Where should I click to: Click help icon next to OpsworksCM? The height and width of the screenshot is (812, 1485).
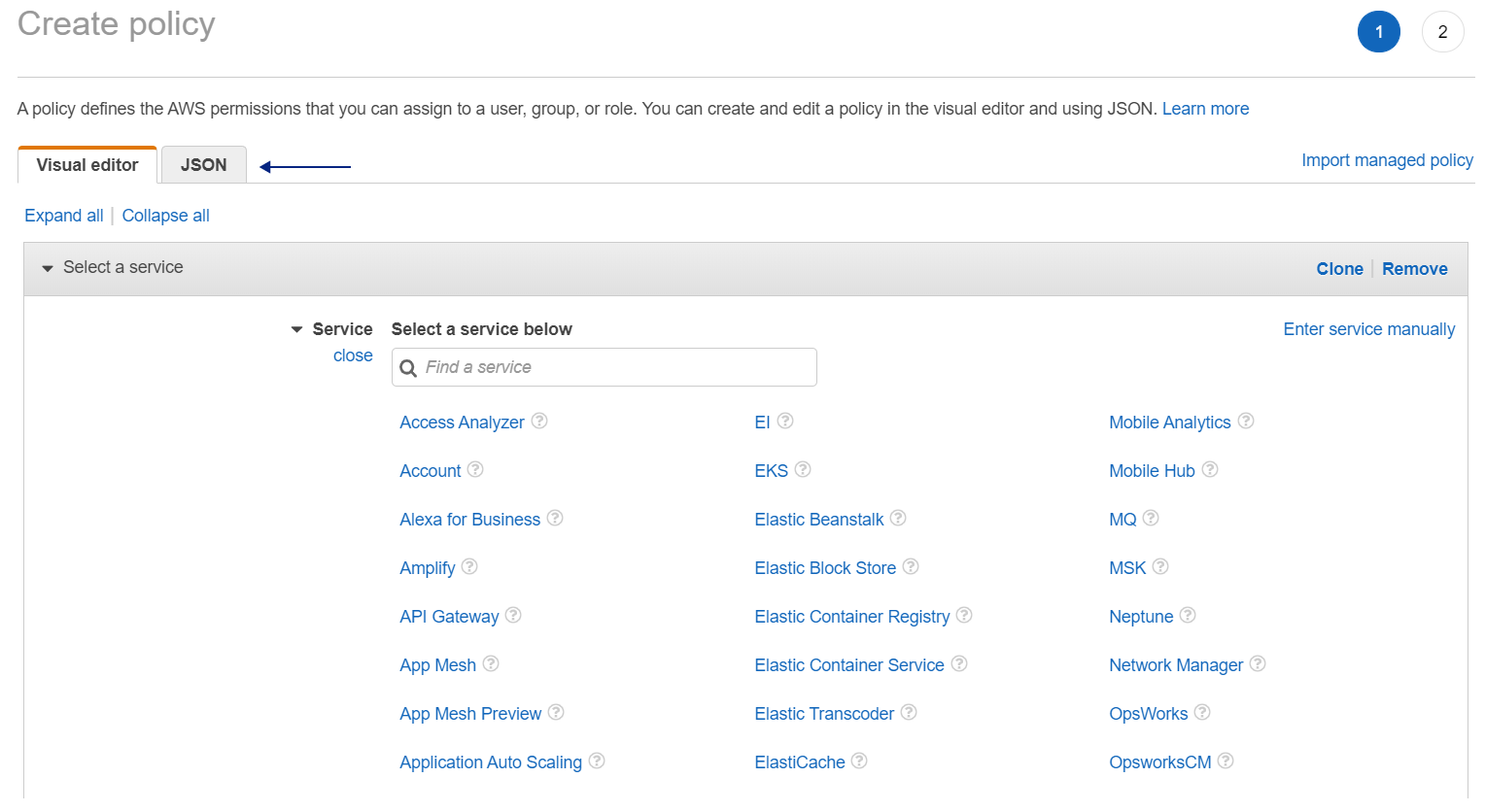click(x=1226, y=761)
